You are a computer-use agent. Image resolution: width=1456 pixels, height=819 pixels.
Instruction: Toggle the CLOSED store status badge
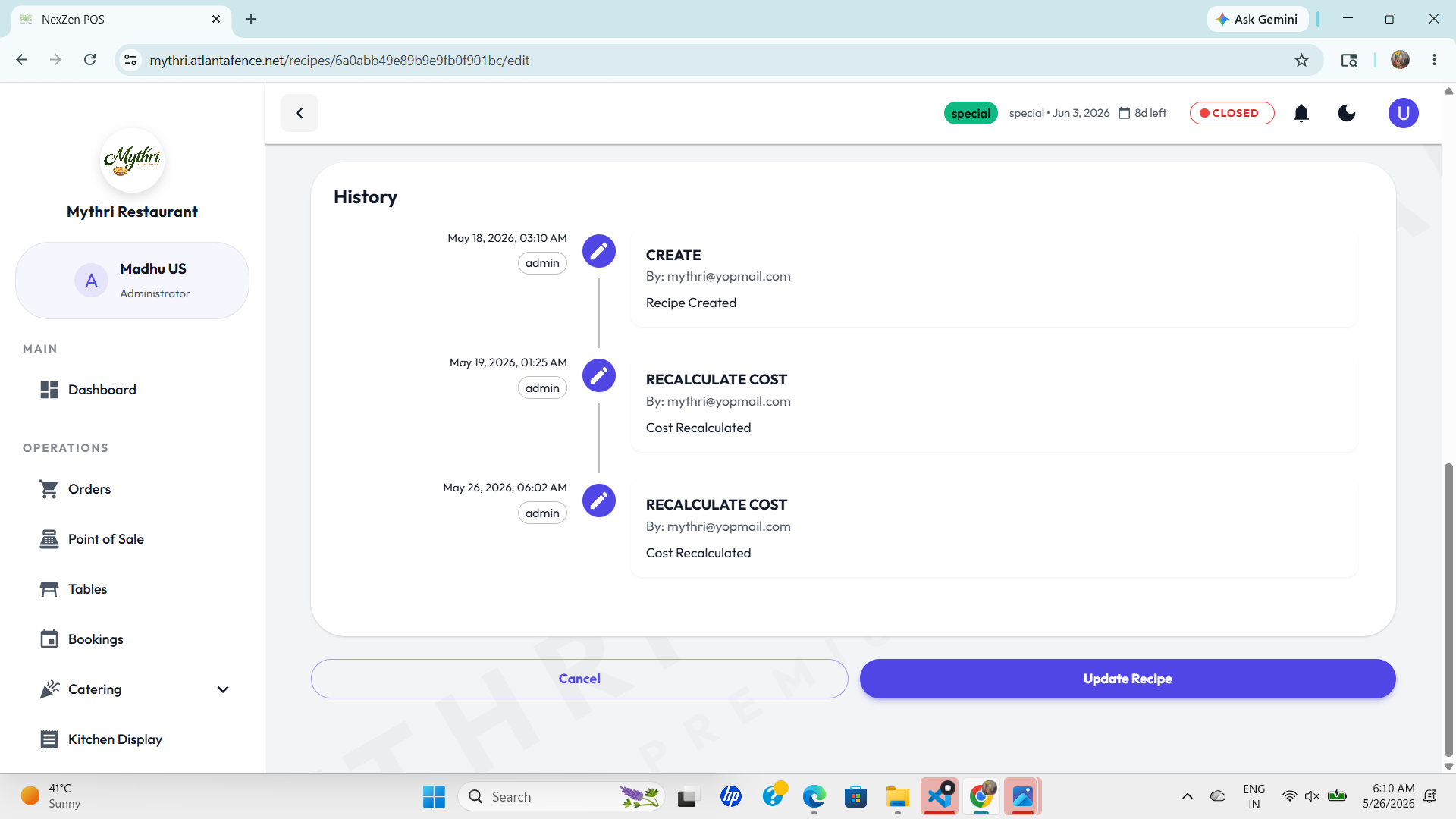(x=1232, y=113)
